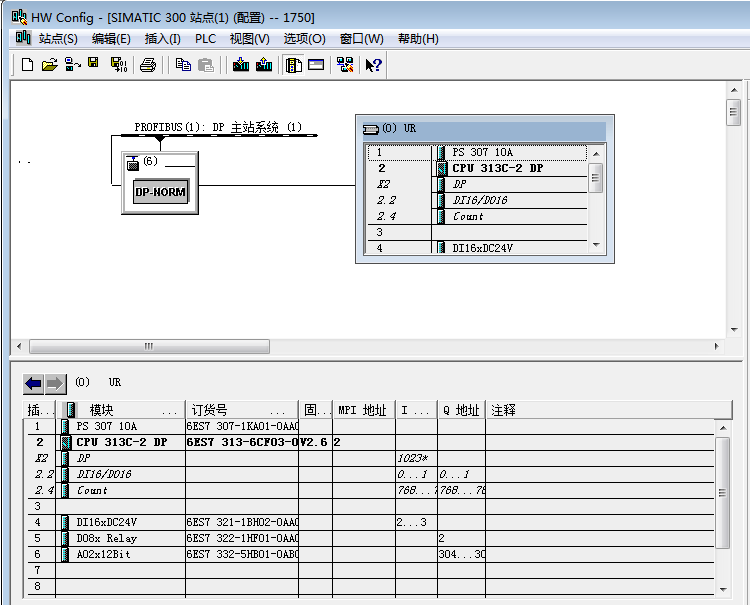Click the Save and Compile toolbar icon

coord(118,65)
